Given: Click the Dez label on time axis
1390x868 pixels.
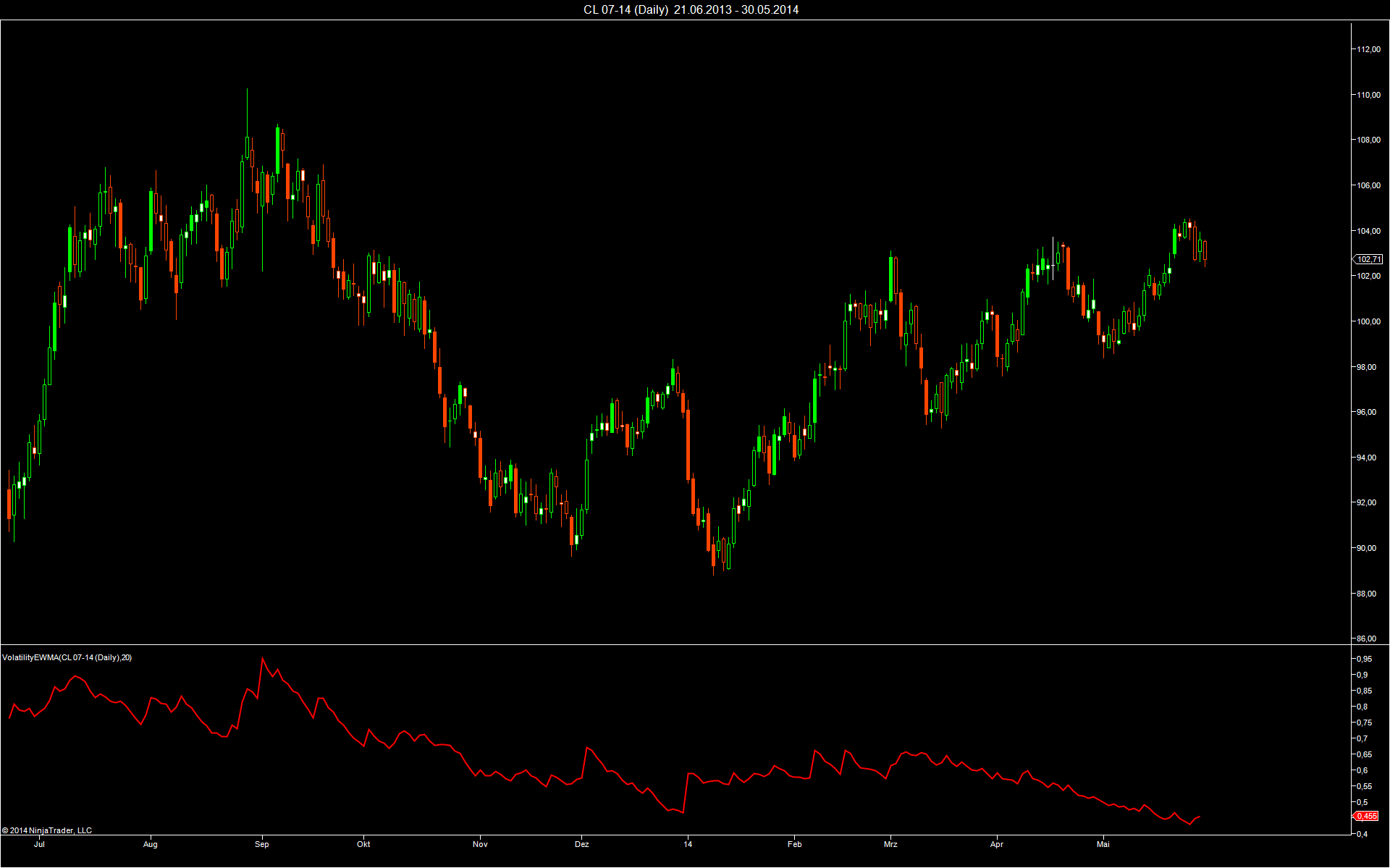Looking at the screenshot, I should pos(582,844).
